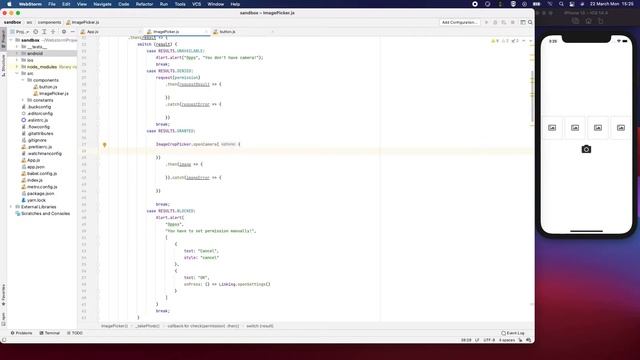Image resolution: width=640 pixels, height=360 pixels.
Task: Select package.json in project tree
Action: pyautogui.click(x=40, y=193)
